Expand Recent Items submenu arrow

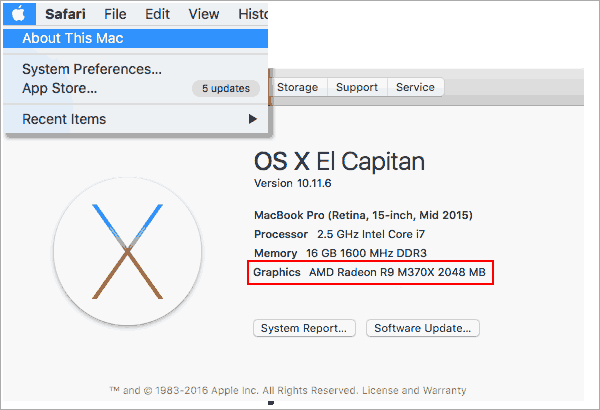(253, 119)
